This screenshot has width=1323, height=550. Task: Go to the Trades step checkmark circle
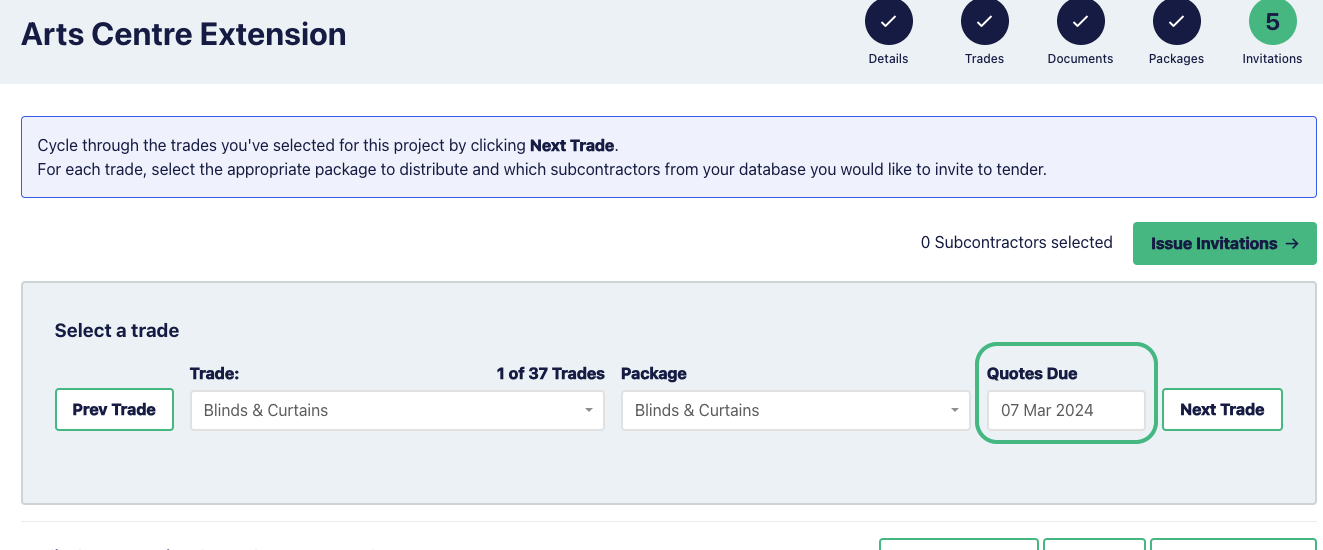(x=985, y=22)
